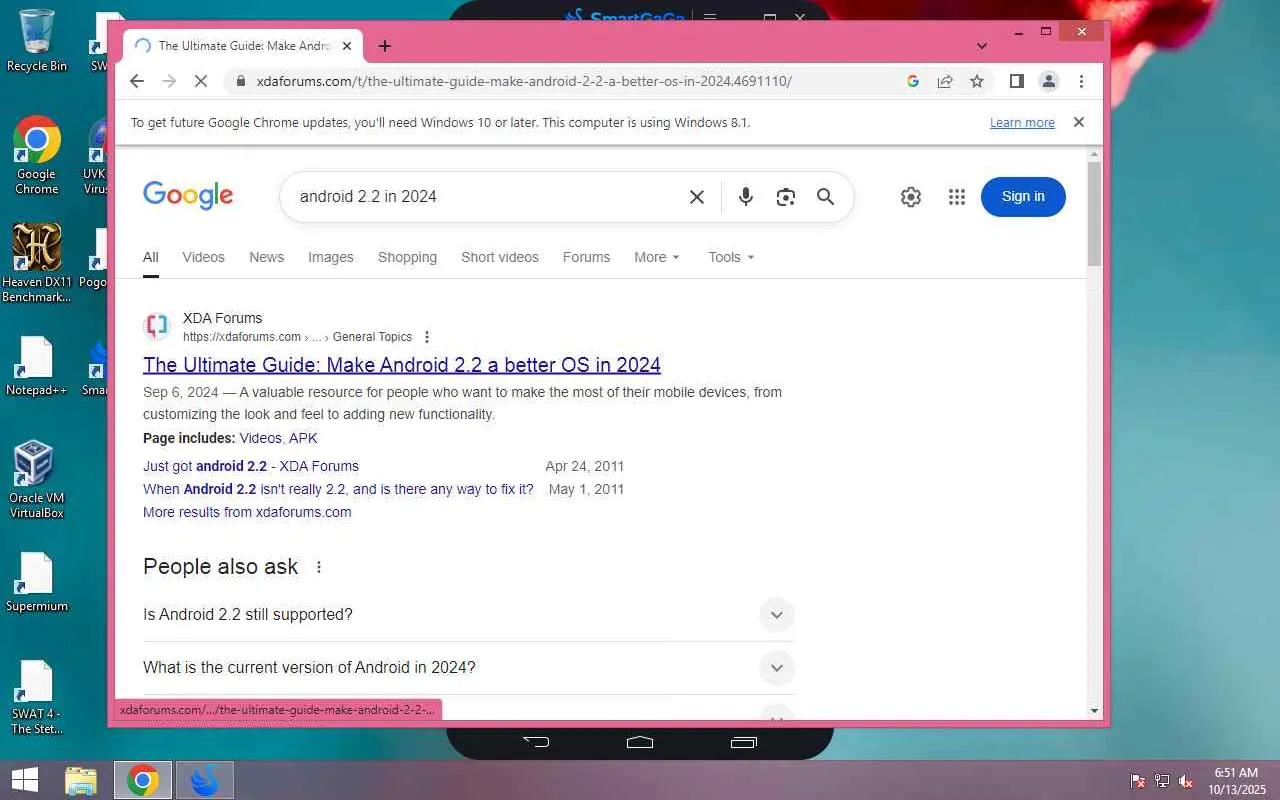
Task: Click the address bar URL
Action: [524, 82]
